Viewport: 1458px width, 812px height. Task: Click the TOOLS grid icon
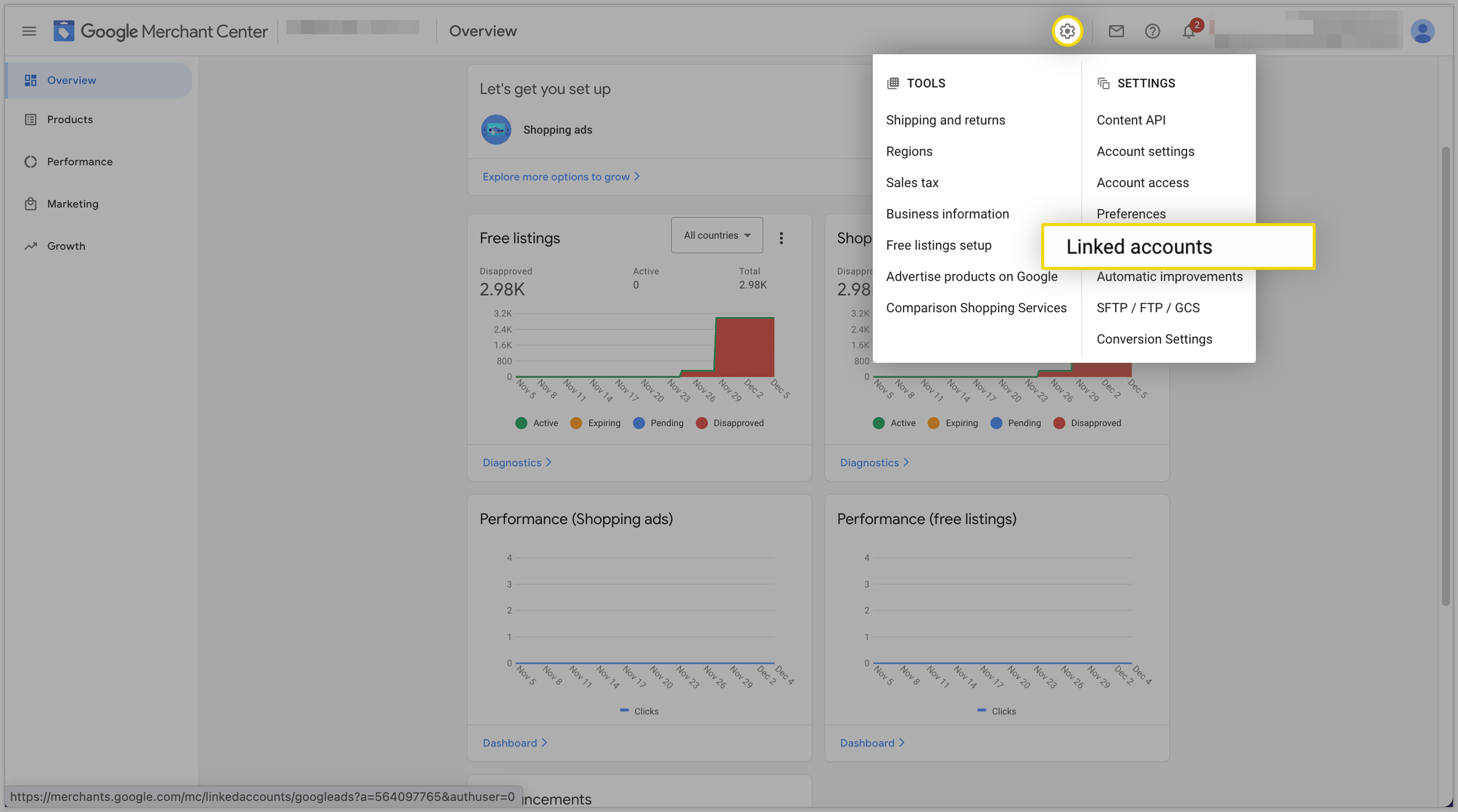tap(892, 83)
